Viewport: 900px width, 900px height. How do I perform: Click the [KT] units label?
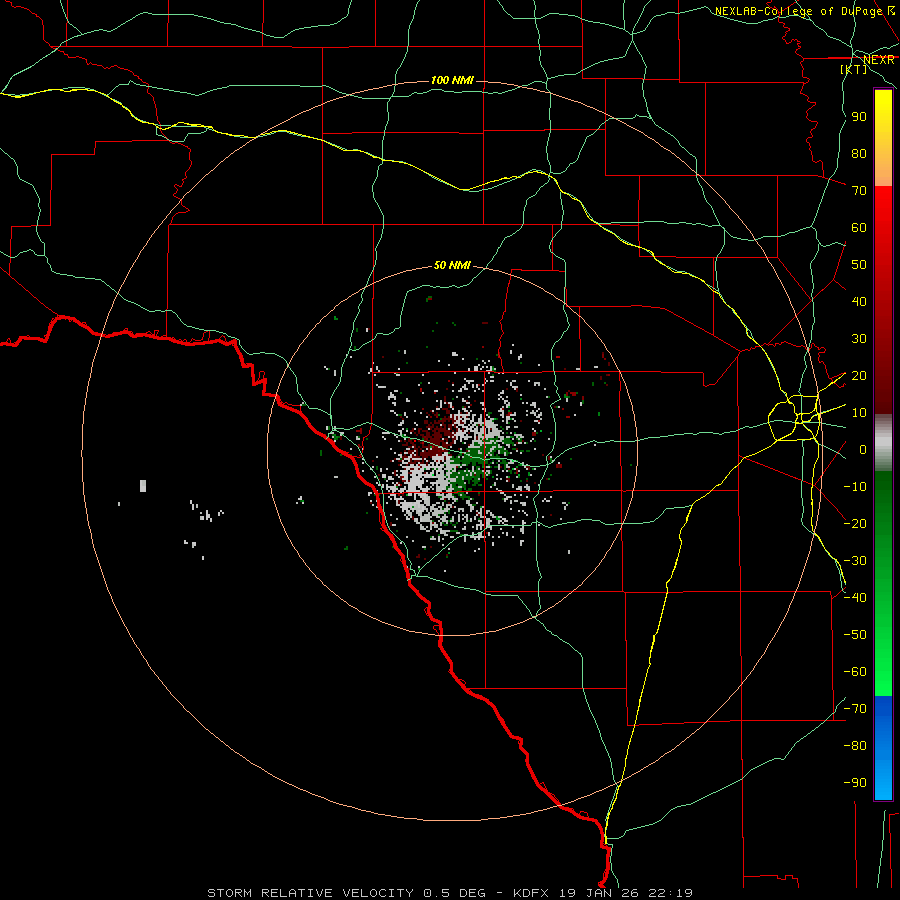tap(853, 69)
